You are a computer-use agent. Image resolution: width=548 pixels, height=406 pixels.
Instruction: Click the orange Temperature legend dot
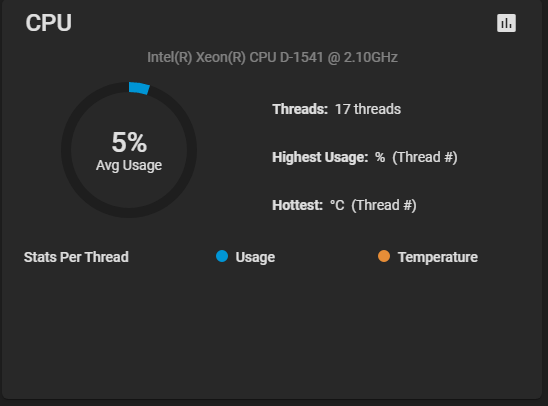384,256
